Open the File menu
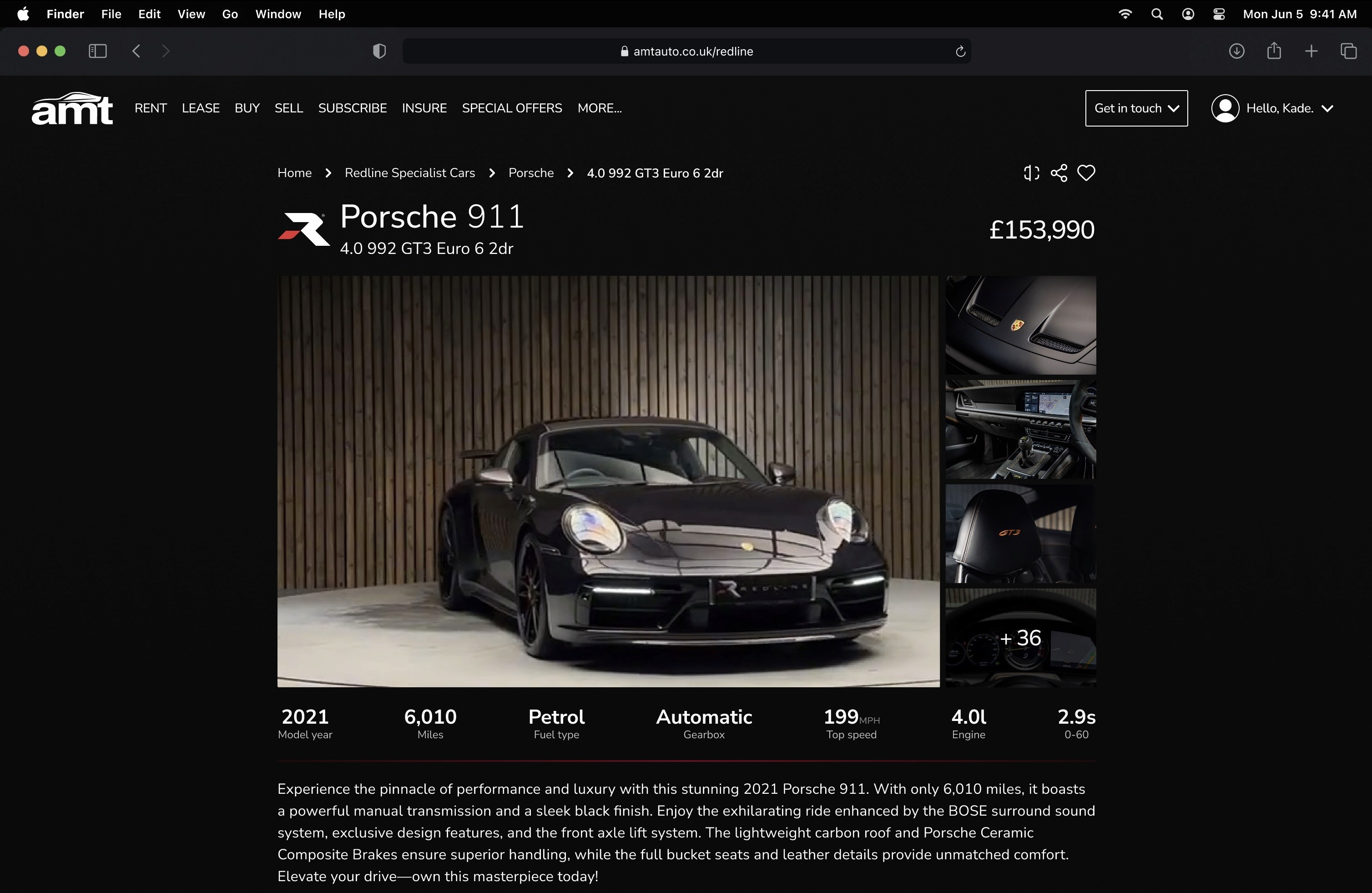The width and height of the screenshot is (1372, 893). tap(111, 14)
